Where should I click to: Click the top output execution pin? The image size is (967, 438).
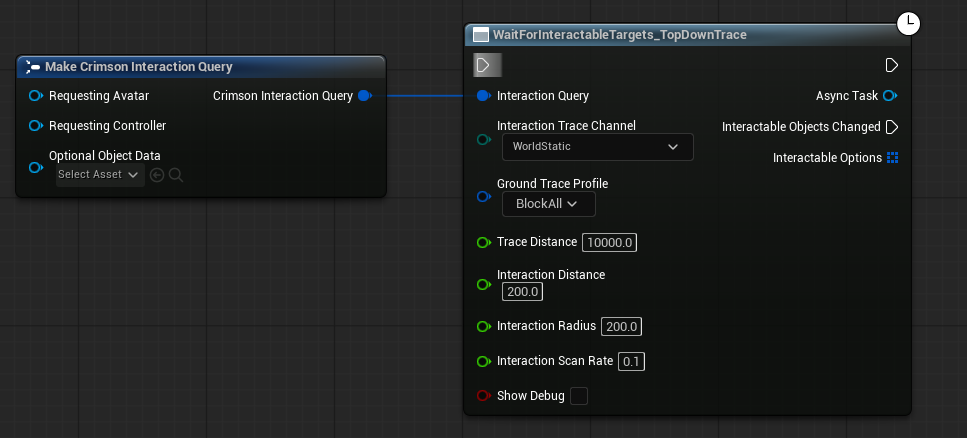click(891, 65)
